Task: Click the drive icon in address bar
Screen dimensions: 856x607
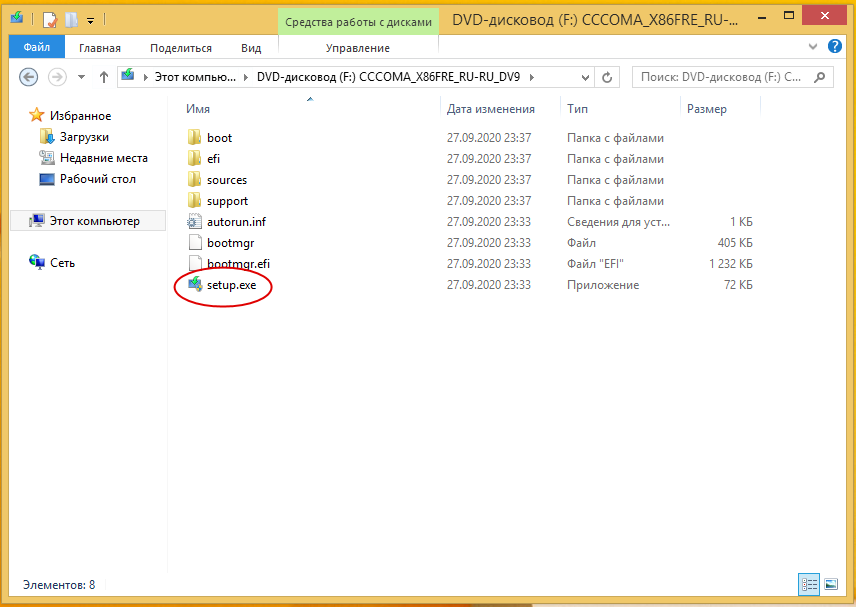Action: 128,75
